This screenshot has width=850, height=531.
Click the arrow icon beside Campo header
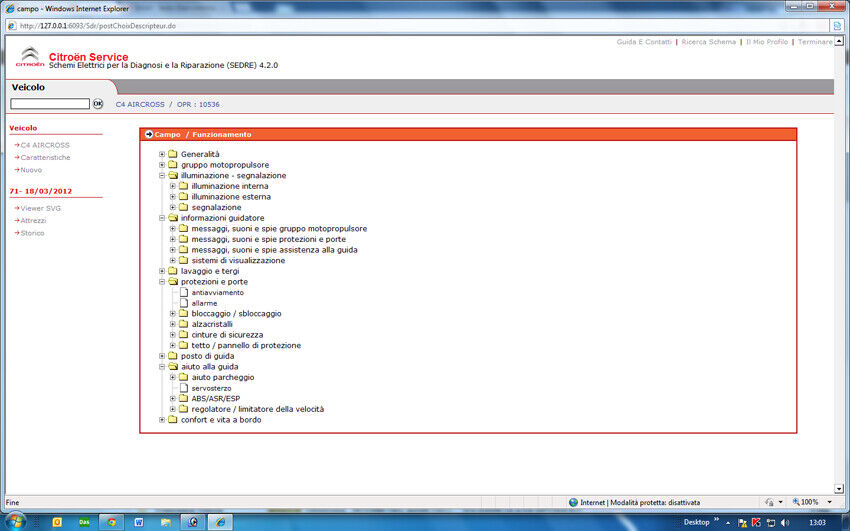point(148,134)
